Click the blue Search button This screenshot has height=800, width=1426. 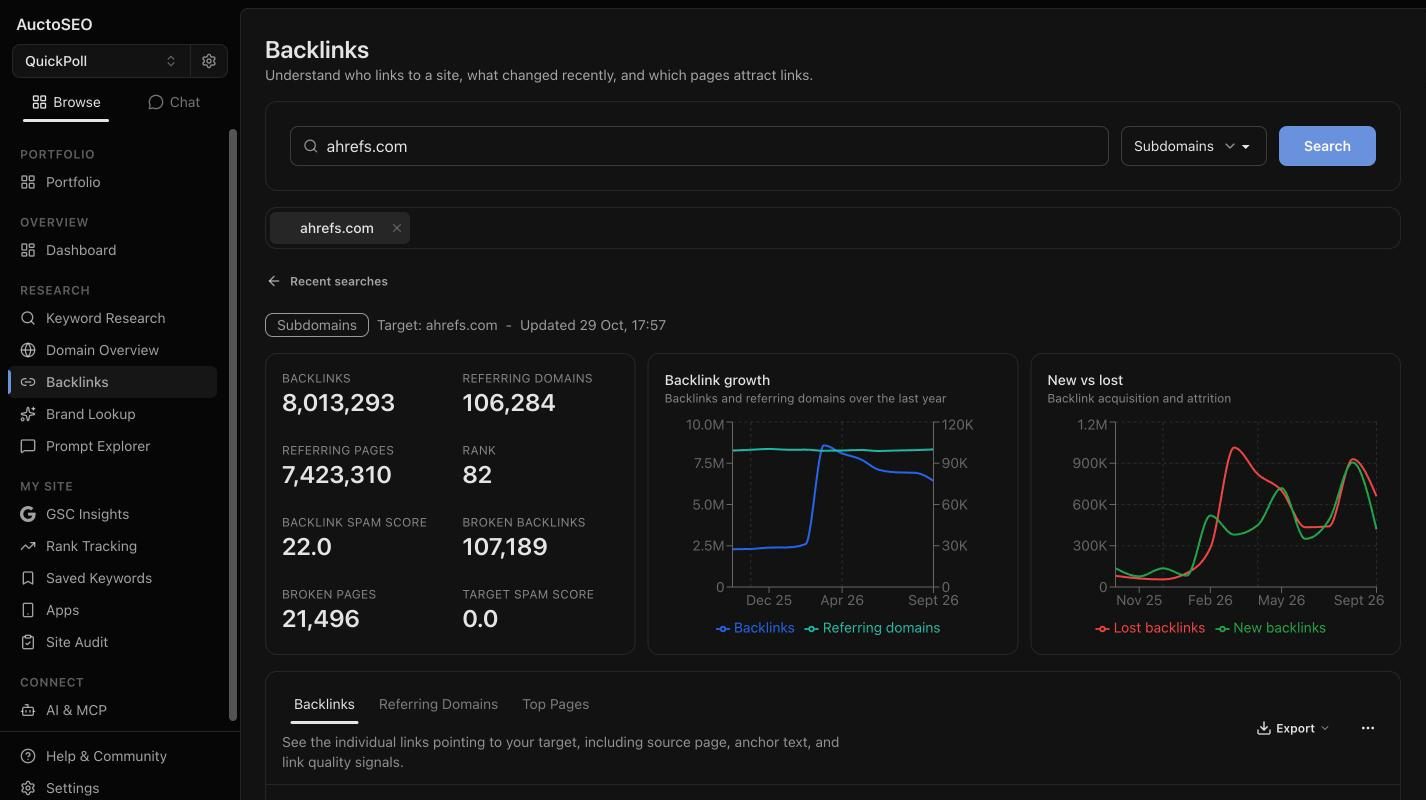point(1327,146)
